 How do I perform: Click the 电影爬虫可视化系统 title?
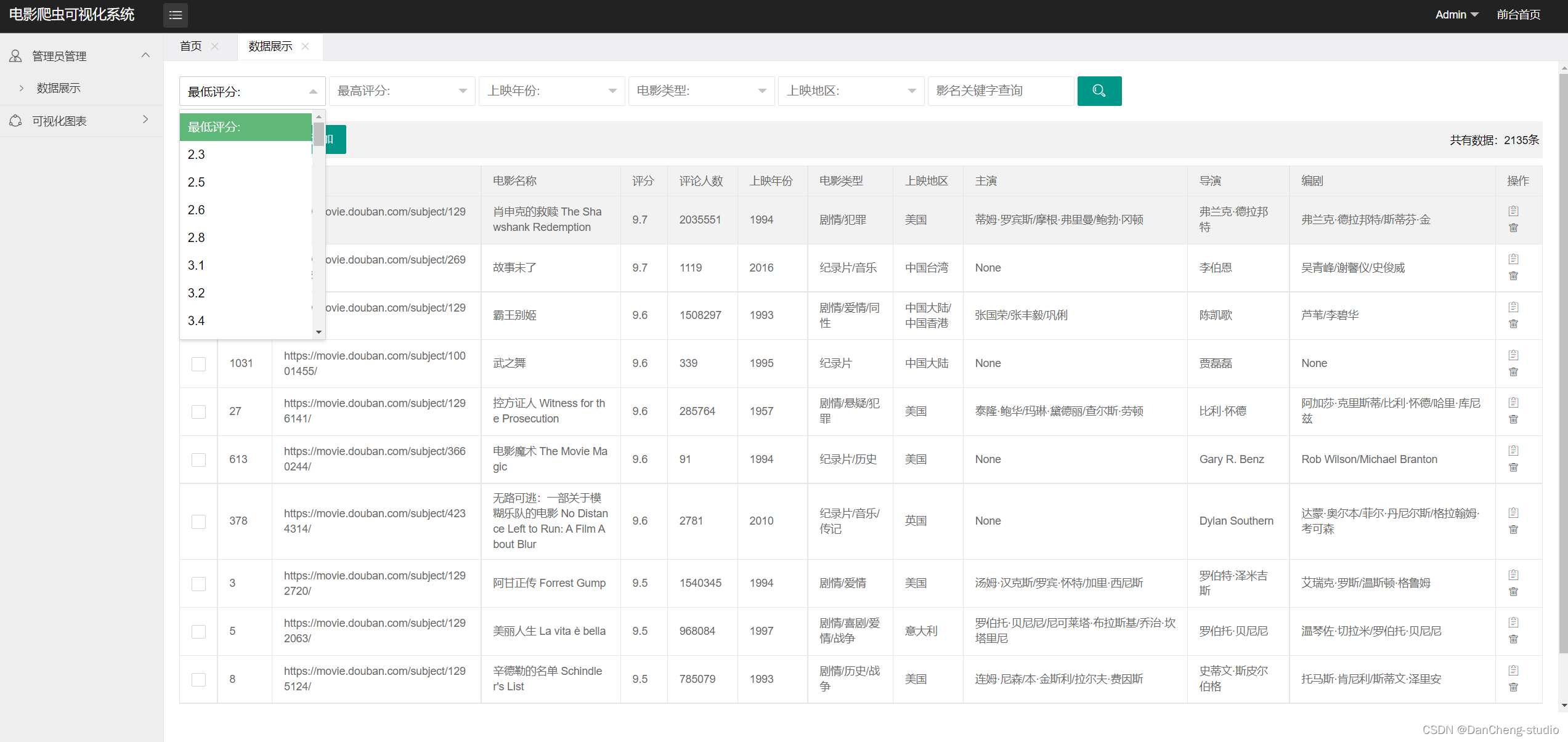coord(71,15)
